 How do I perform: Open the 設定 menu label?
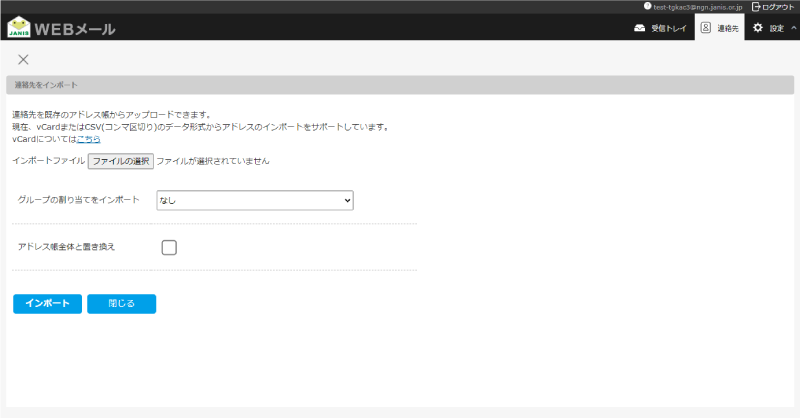tap(777, 28)
